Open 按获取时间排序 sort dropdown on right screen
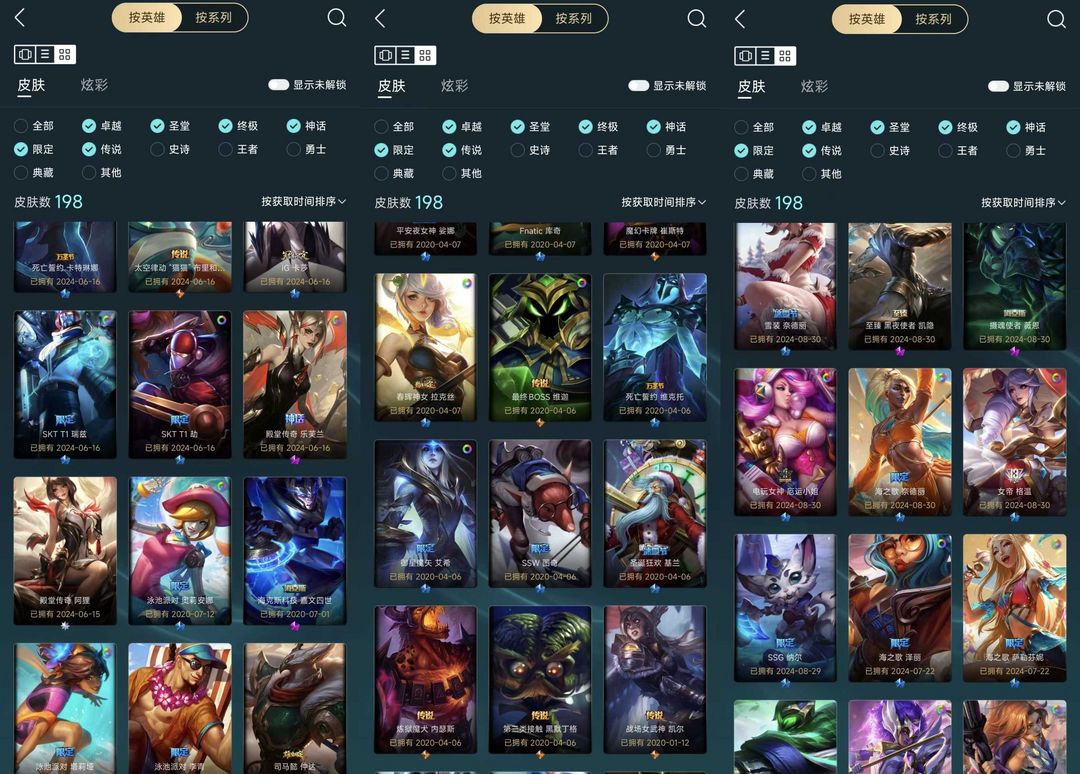This screenshot has height=774, width=1080. [1024, 202]
